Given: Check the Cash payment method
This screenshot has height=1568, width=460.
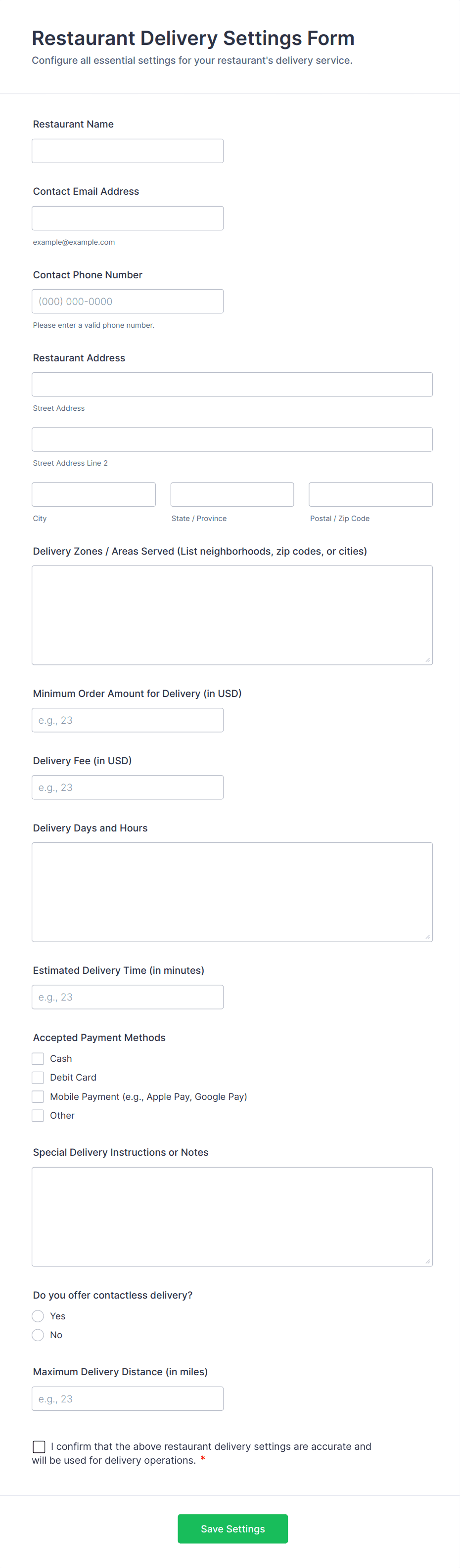Looking at the screenshot, I should click(x=38, y=1058).
